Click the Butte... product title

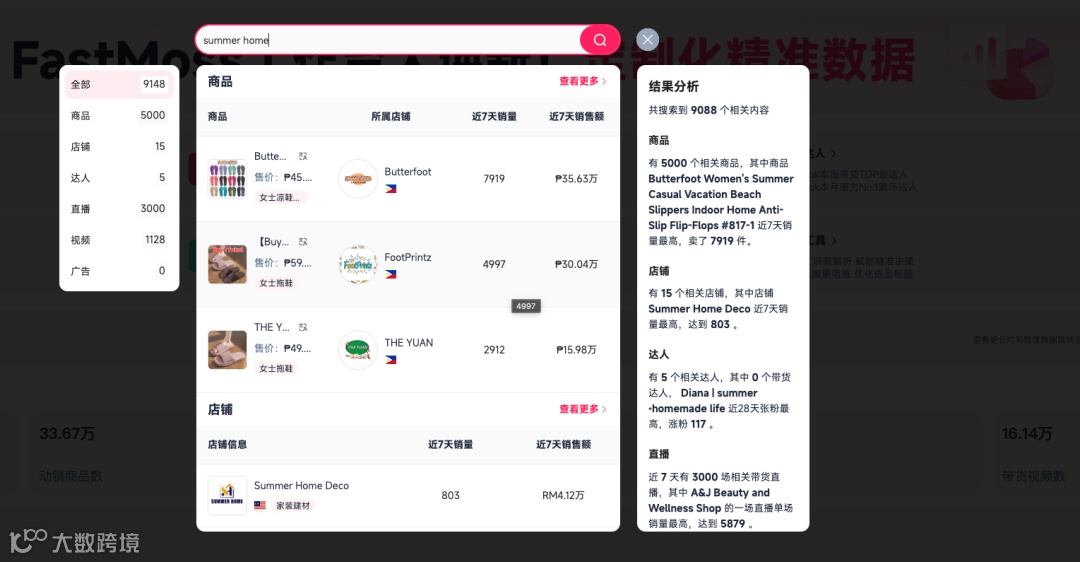click(x=270, y=156)
